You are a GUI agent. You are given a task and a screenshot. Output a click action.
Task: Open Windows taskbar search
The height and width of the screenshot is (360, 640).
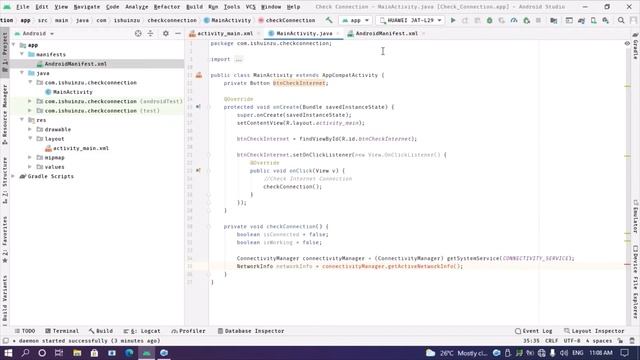click(25, 353)
